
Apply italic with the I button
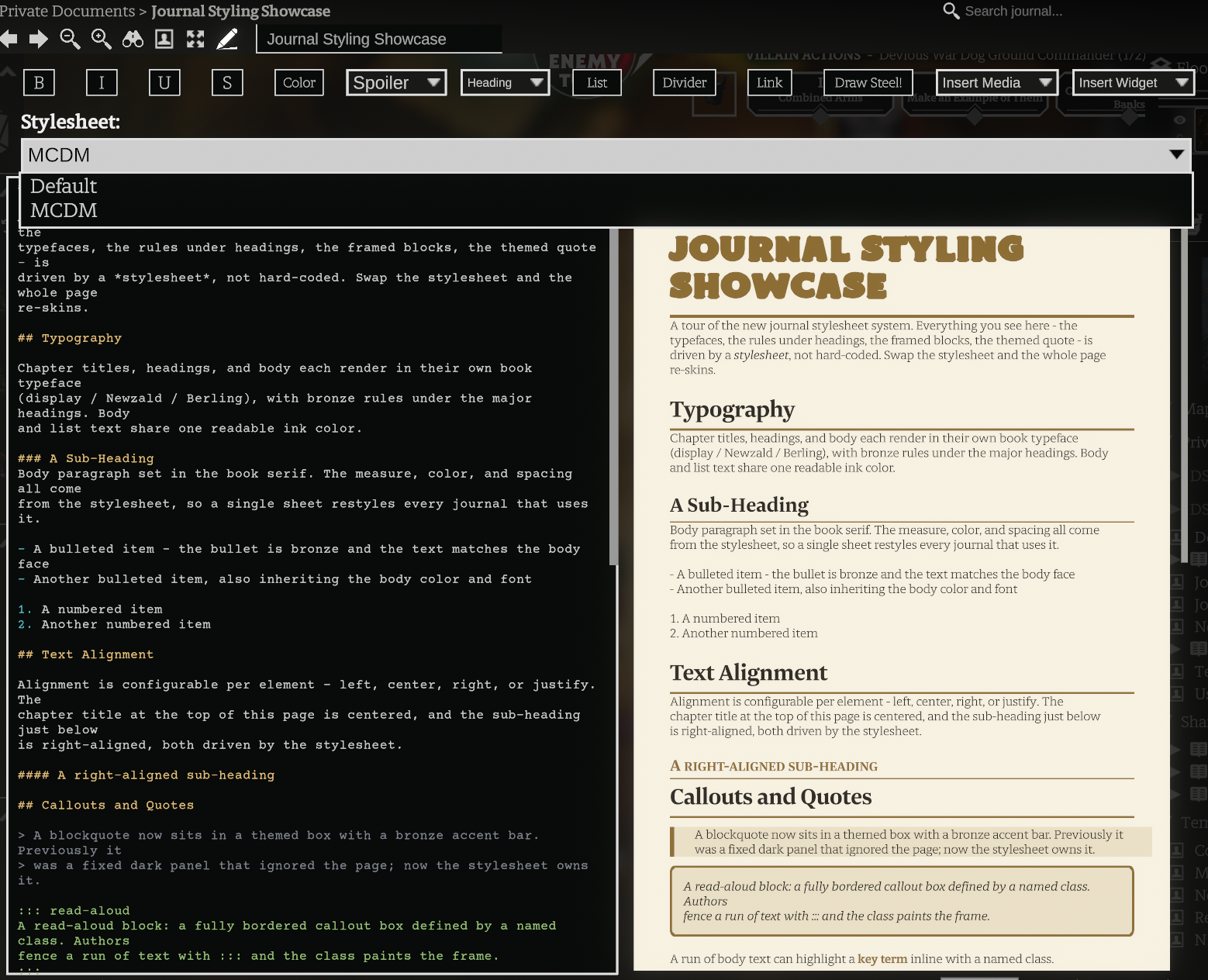point(102,83)
